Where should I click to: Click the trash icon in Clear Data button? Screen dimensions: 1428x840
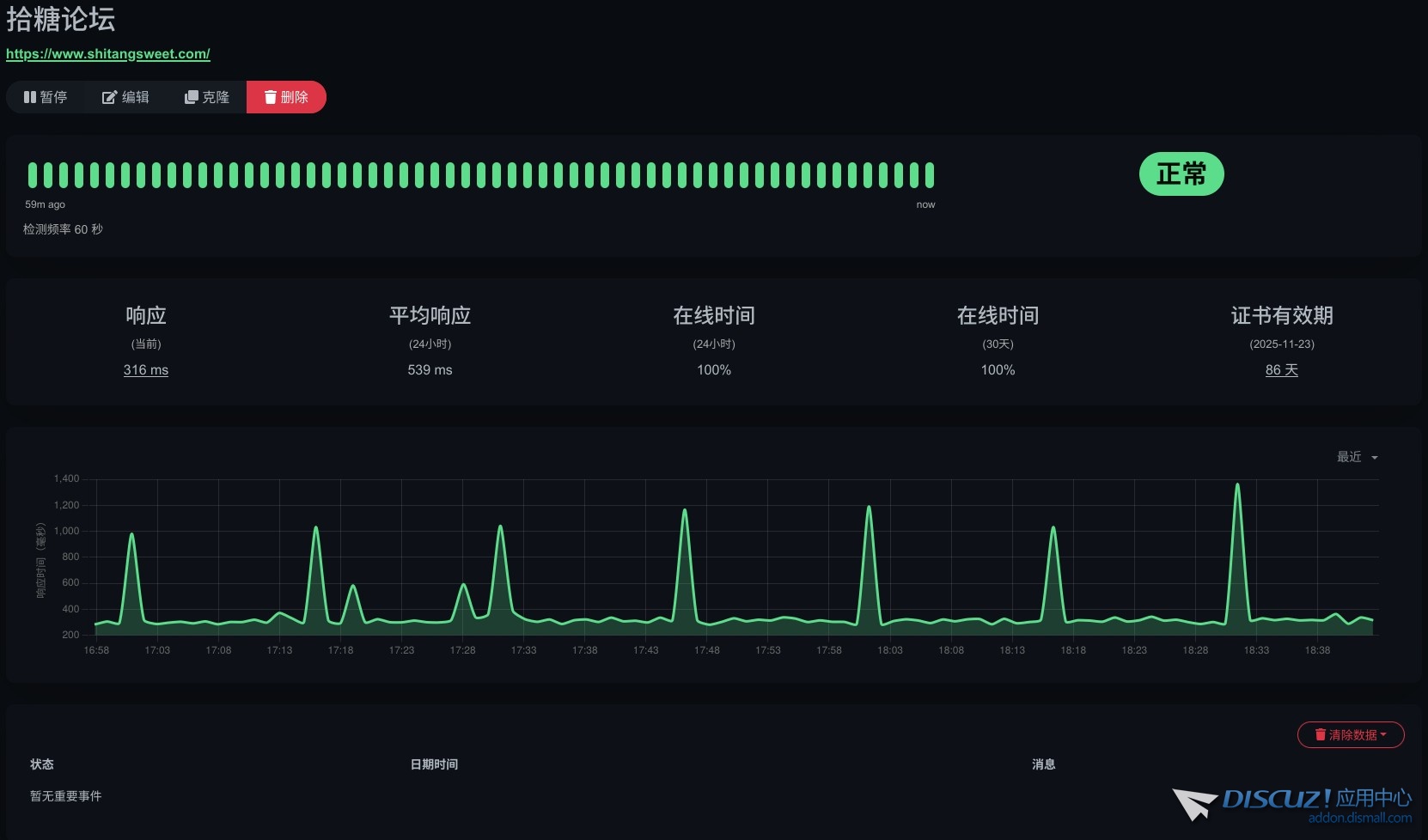[x=1320, y=734]
